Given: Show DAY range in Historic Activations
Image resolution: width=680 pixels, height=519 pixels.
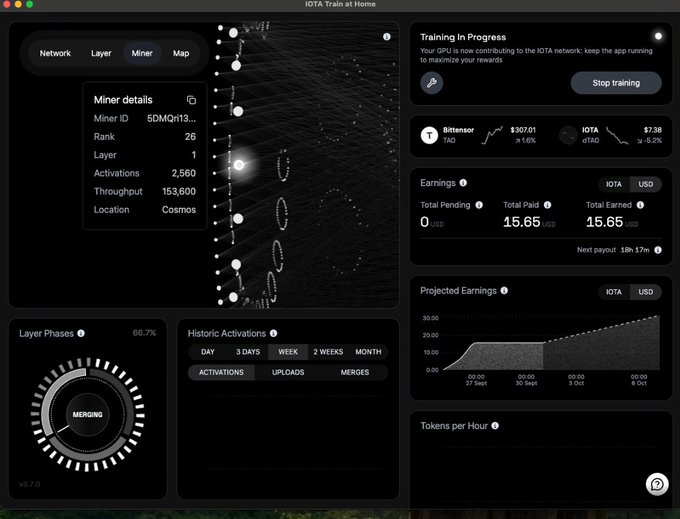Looking at the screenshot, I should tap(208, 352).
